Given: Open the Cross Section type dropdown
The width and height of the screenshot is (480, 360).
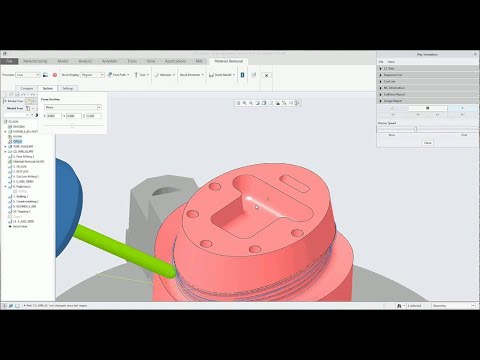Looking at the screenshot, I should click(73, 107).
